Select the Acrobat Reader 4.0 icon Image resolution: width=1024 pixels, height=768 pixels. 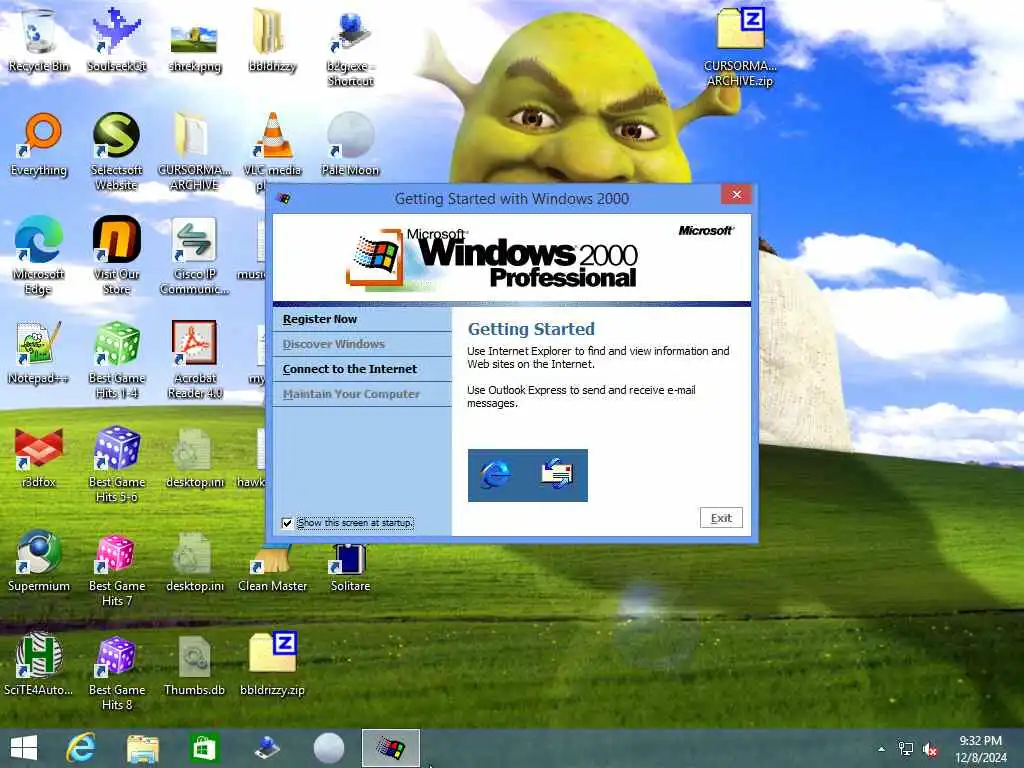(194, 360)
